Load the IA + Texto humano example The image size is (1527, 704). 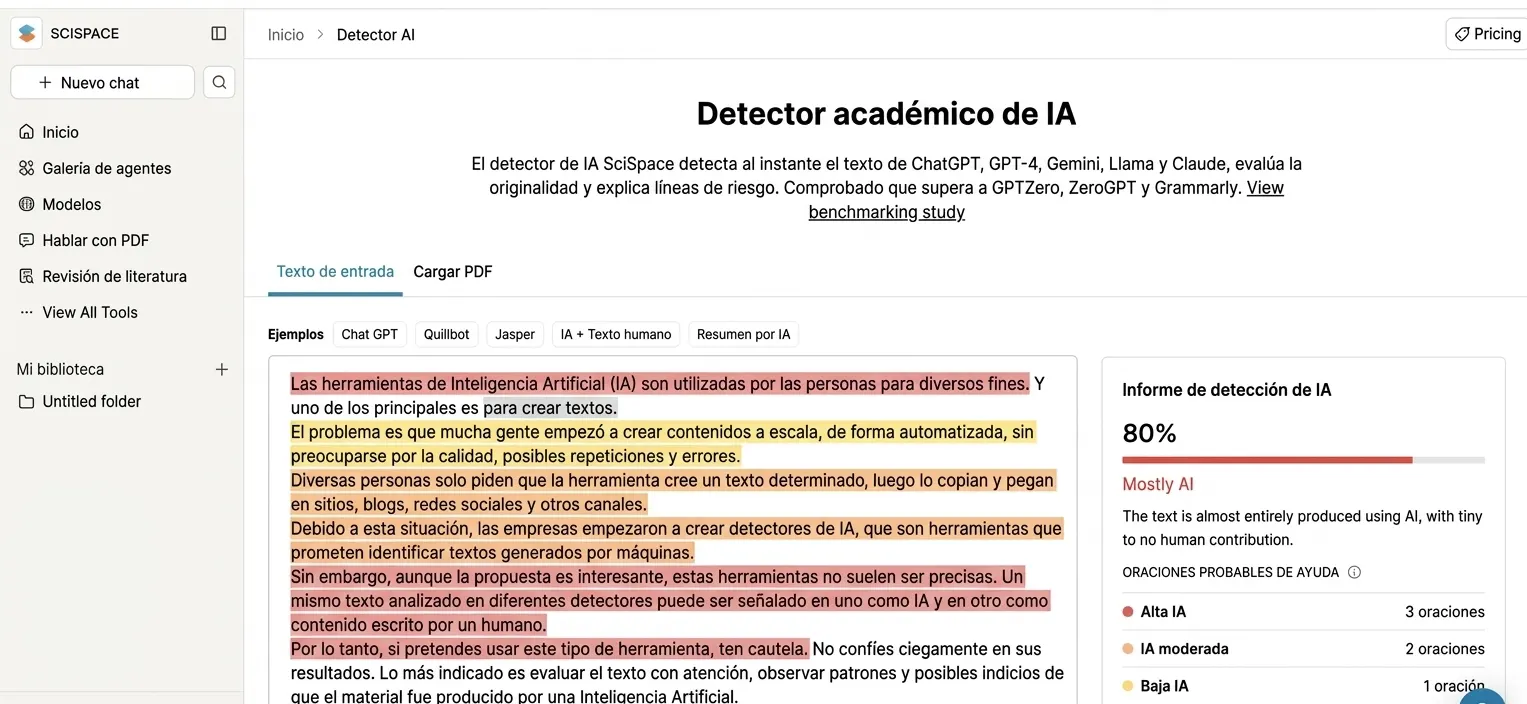pos(616,334)
